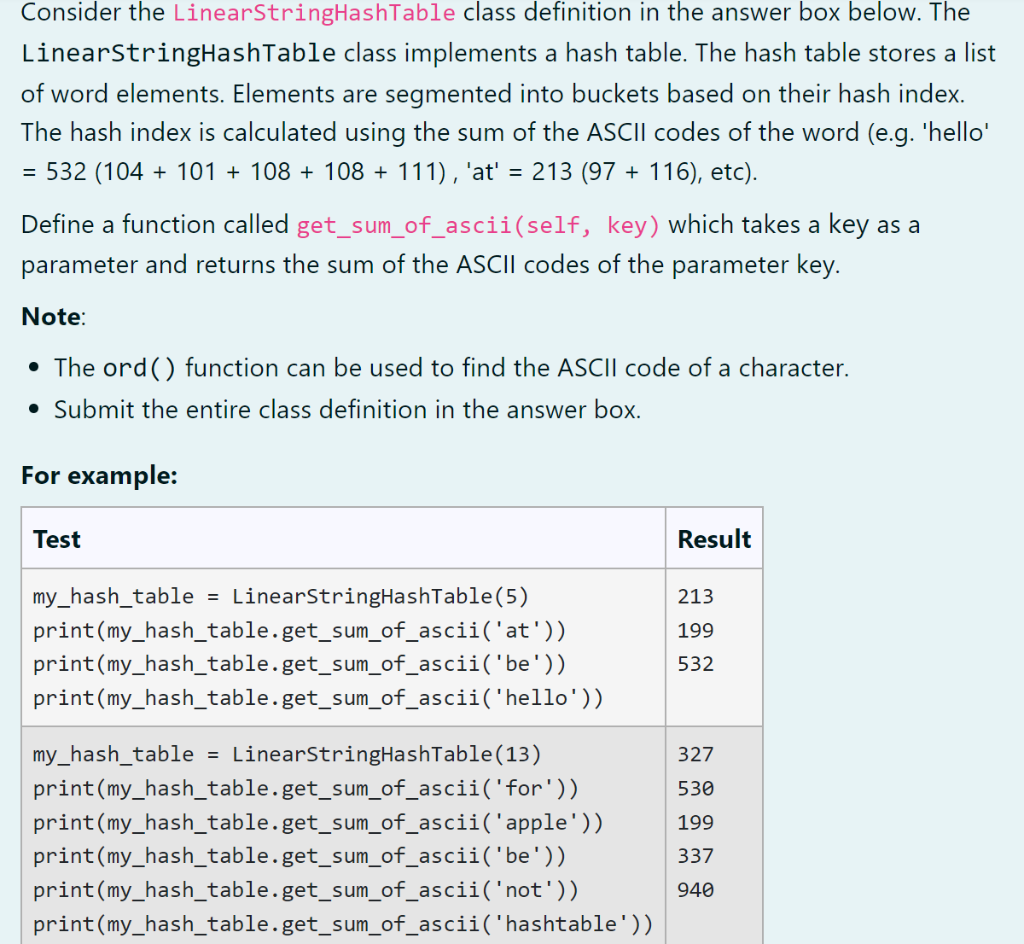
Task: Select the get_sum_of_ascii(self, key) code snippet
Action: point(477,225)
